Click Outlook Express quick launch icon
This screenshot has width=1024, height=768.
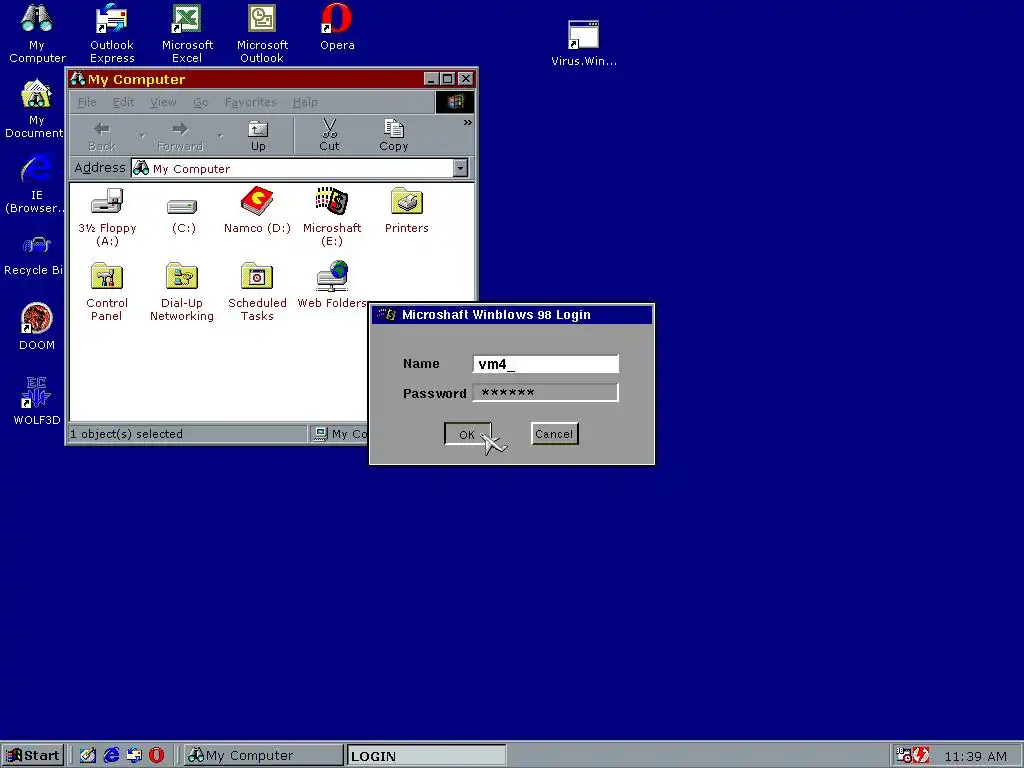pos(134,756)
